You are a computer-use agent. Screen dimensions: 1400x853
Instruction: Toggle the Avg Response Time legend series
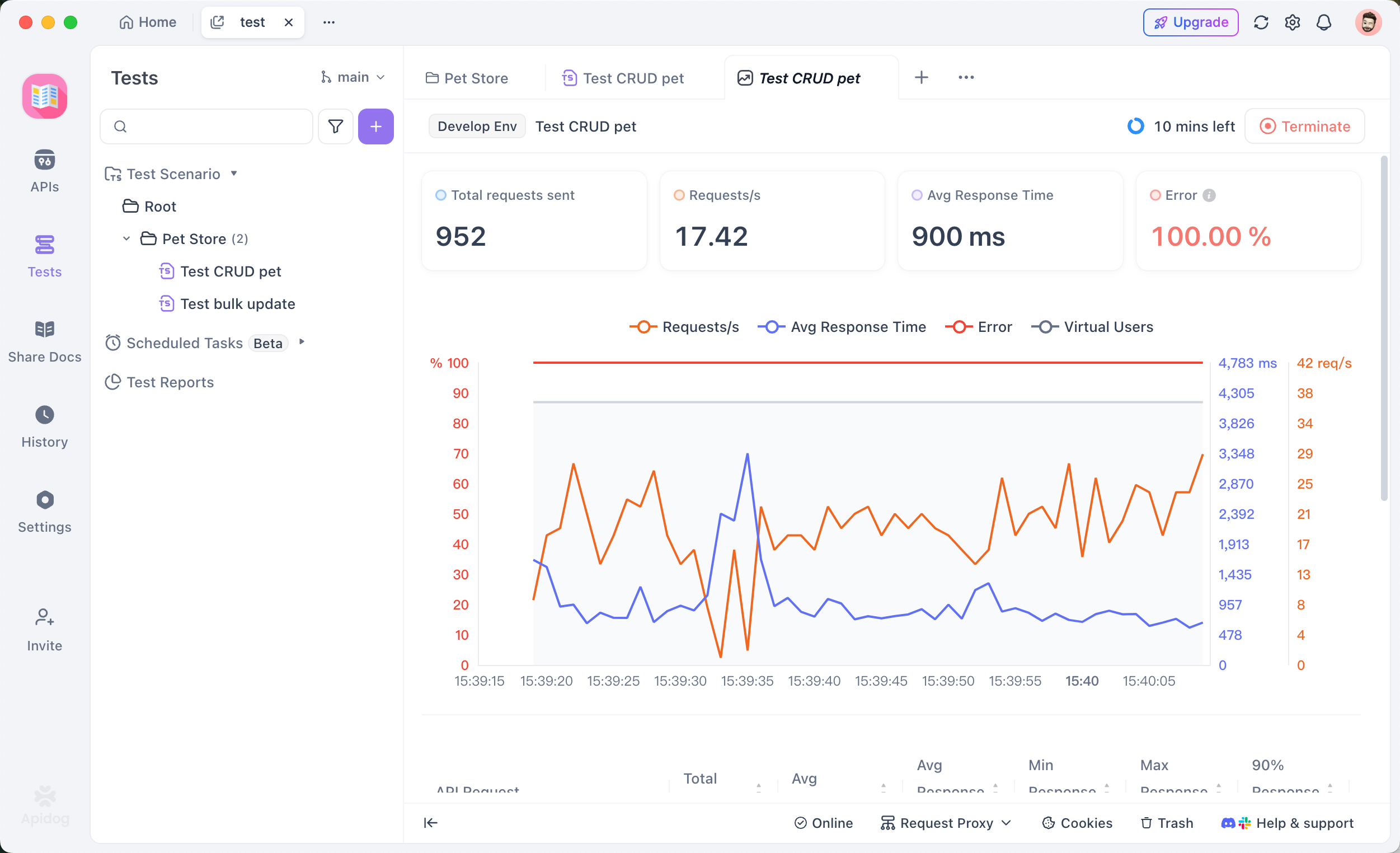(x=842, y=327)
